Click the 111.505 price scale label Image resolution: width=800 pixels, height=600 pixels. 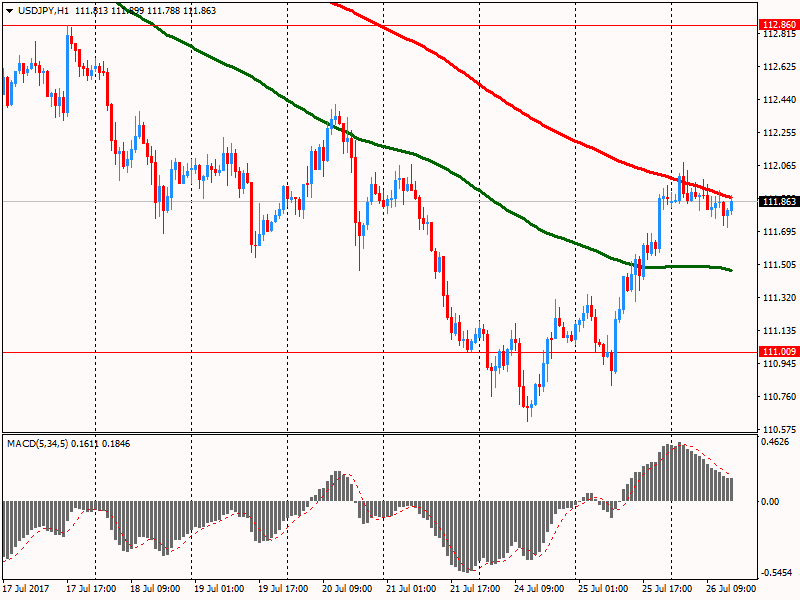tap(779, 265)
